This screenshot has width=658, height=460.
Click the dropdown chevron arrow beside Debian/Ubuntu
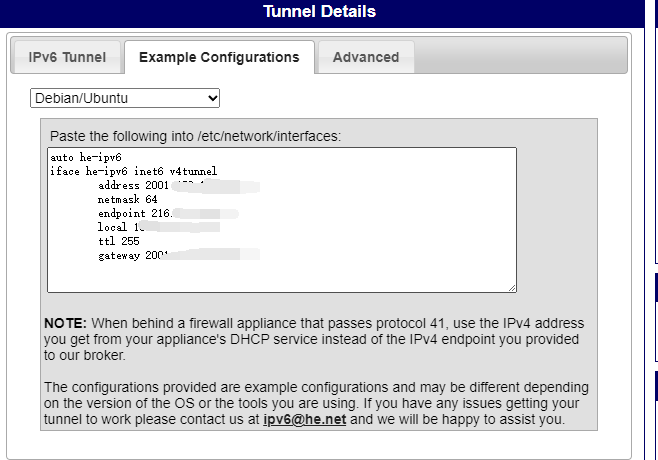click(213, 98)
